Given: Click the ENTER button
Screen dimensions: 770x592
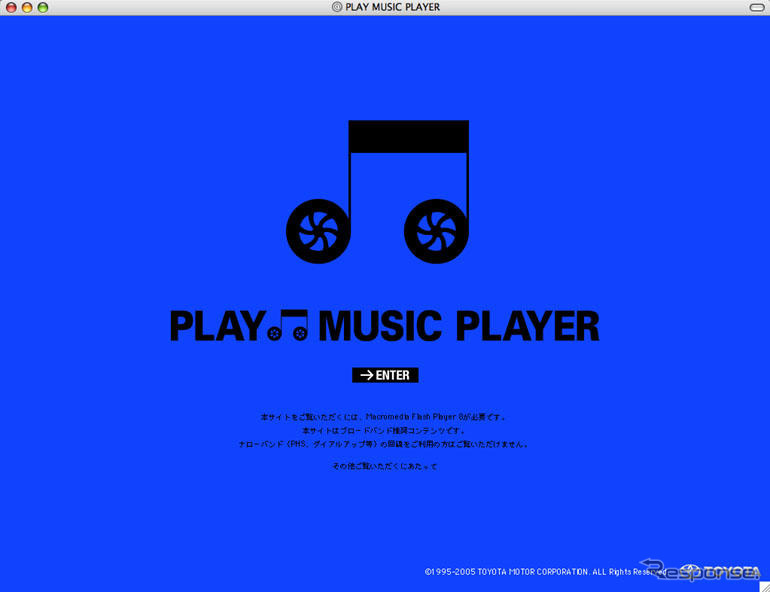Looking at the screenshot, I should (x=385, y=375).
